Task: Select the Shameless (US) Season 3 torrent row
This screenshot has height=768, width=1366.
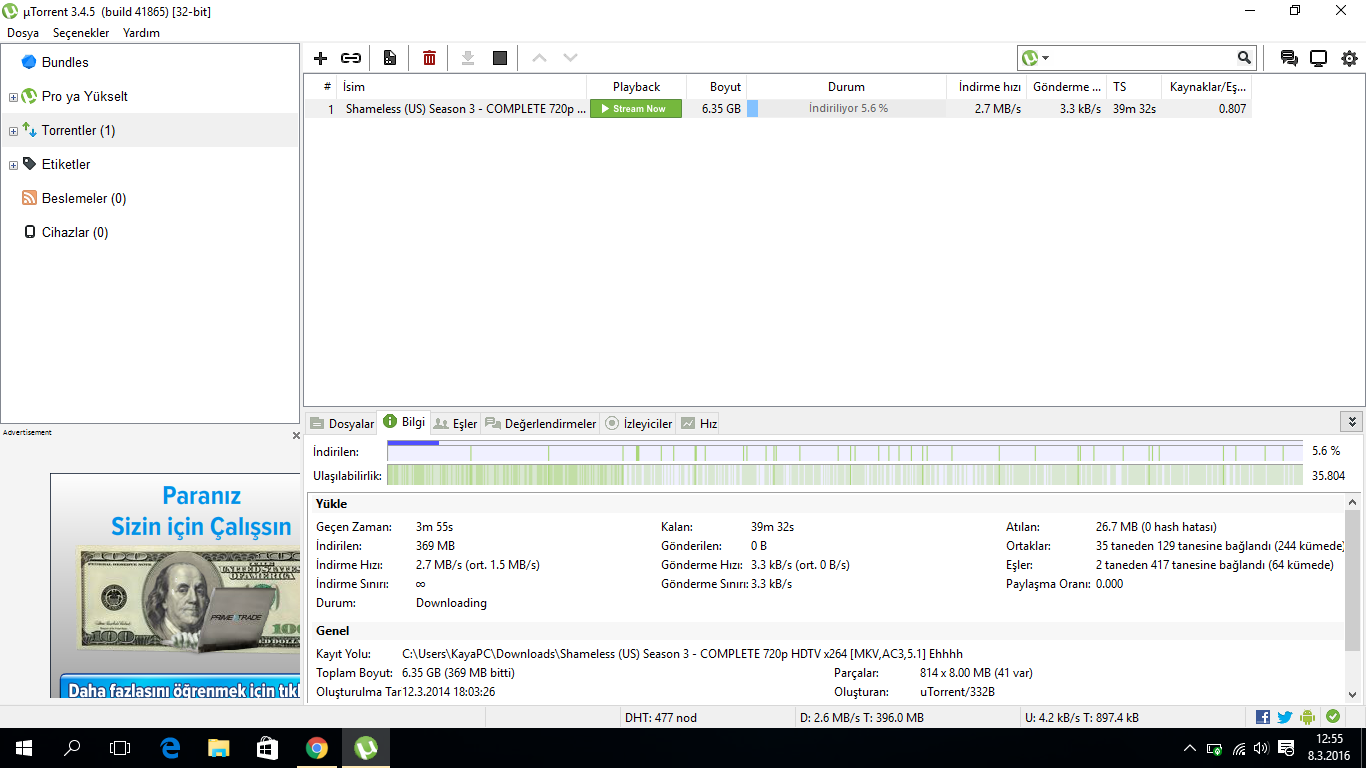Action: (x=777, y=108)
